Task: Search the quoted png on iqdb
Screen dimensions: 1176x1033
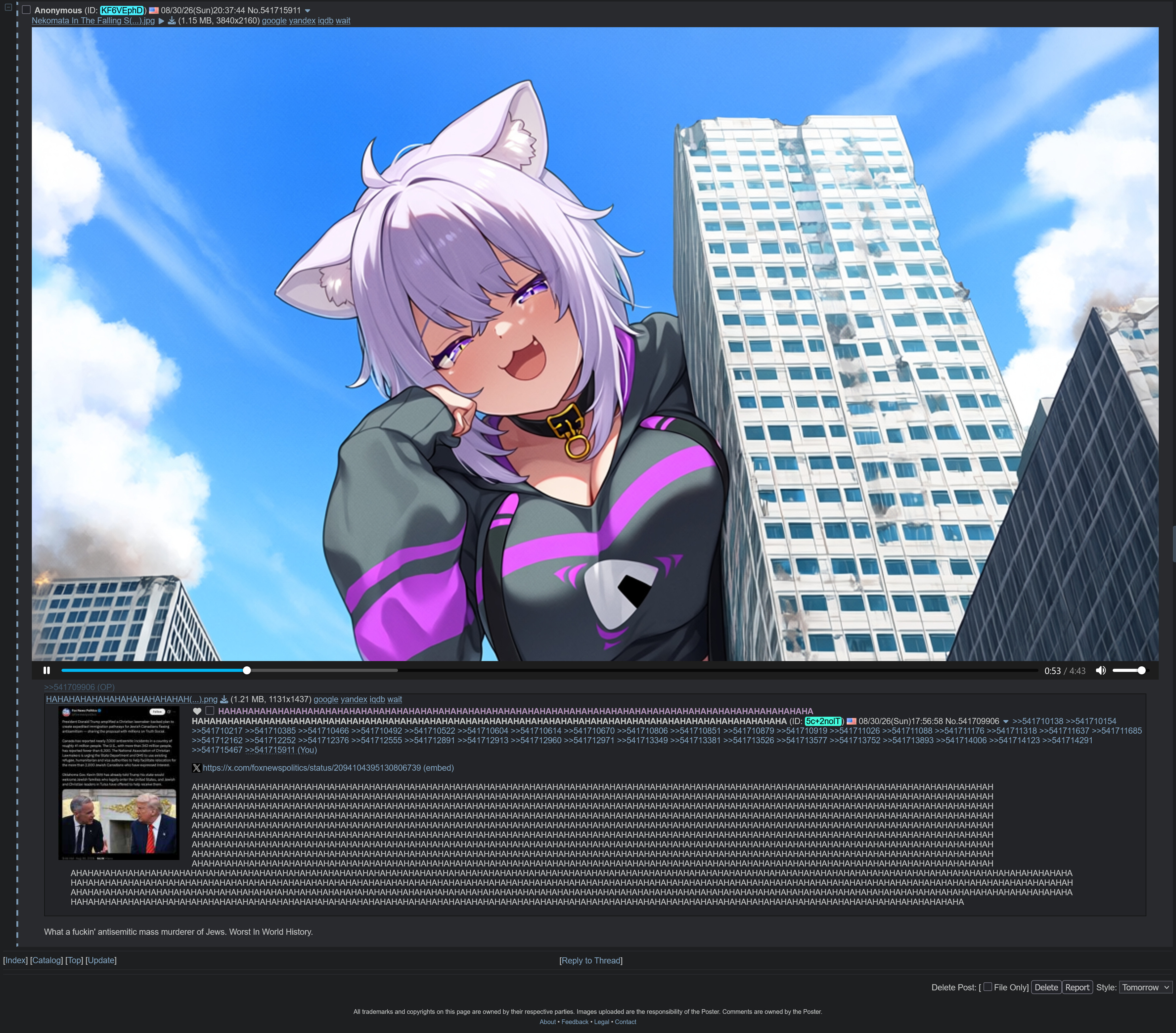Action: [x=377, y=699]
